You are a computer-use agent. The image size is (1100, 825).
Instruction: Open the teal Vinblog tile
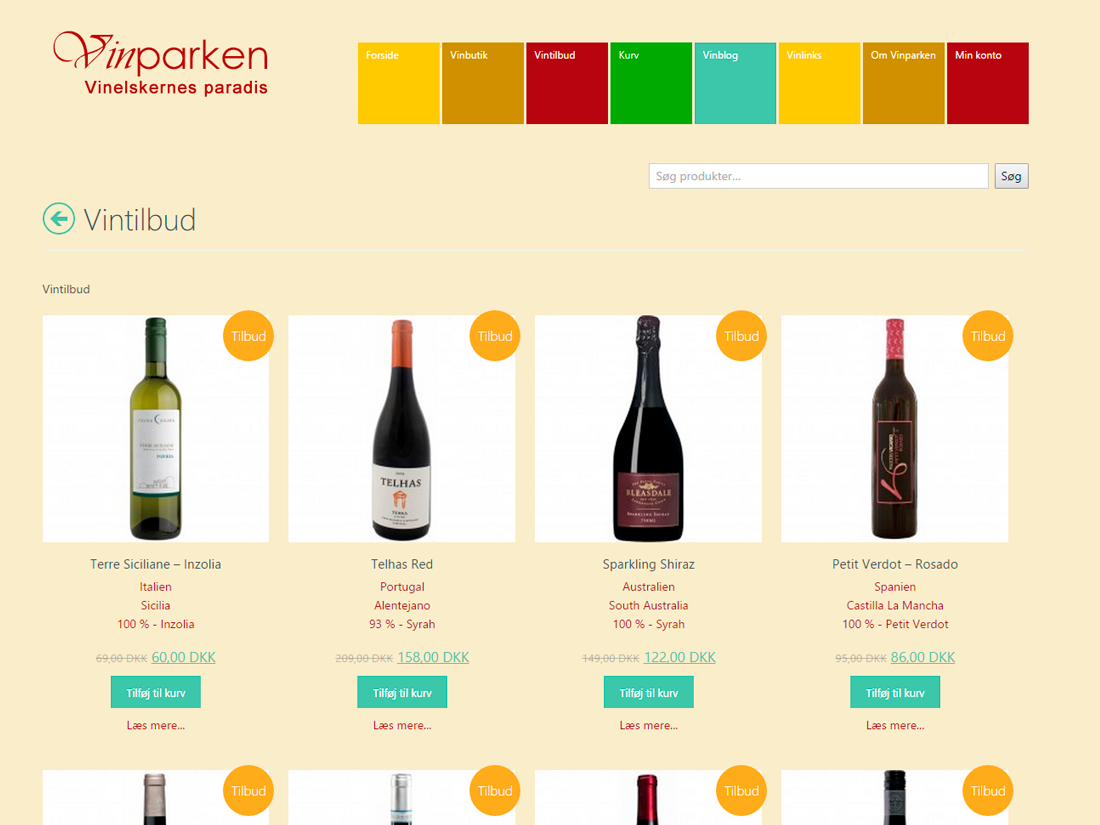click(x=735, y=83)
